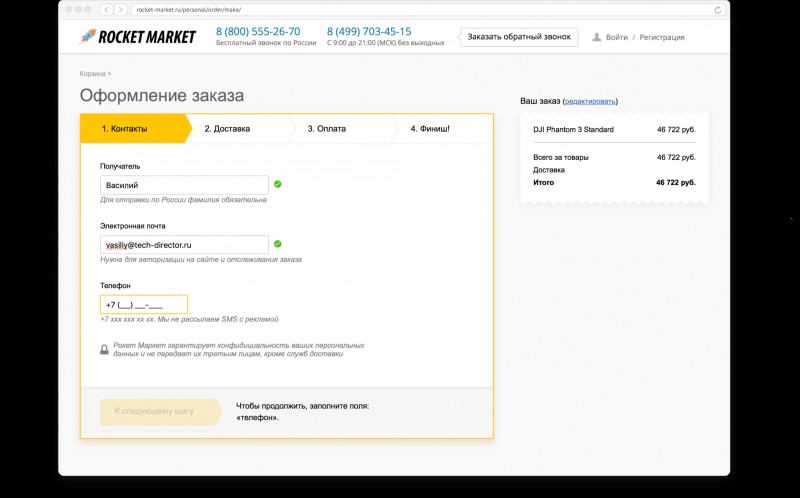800x498 pixels.
Task: Click Заказать обратный звонок button
Action: [519, 37]
